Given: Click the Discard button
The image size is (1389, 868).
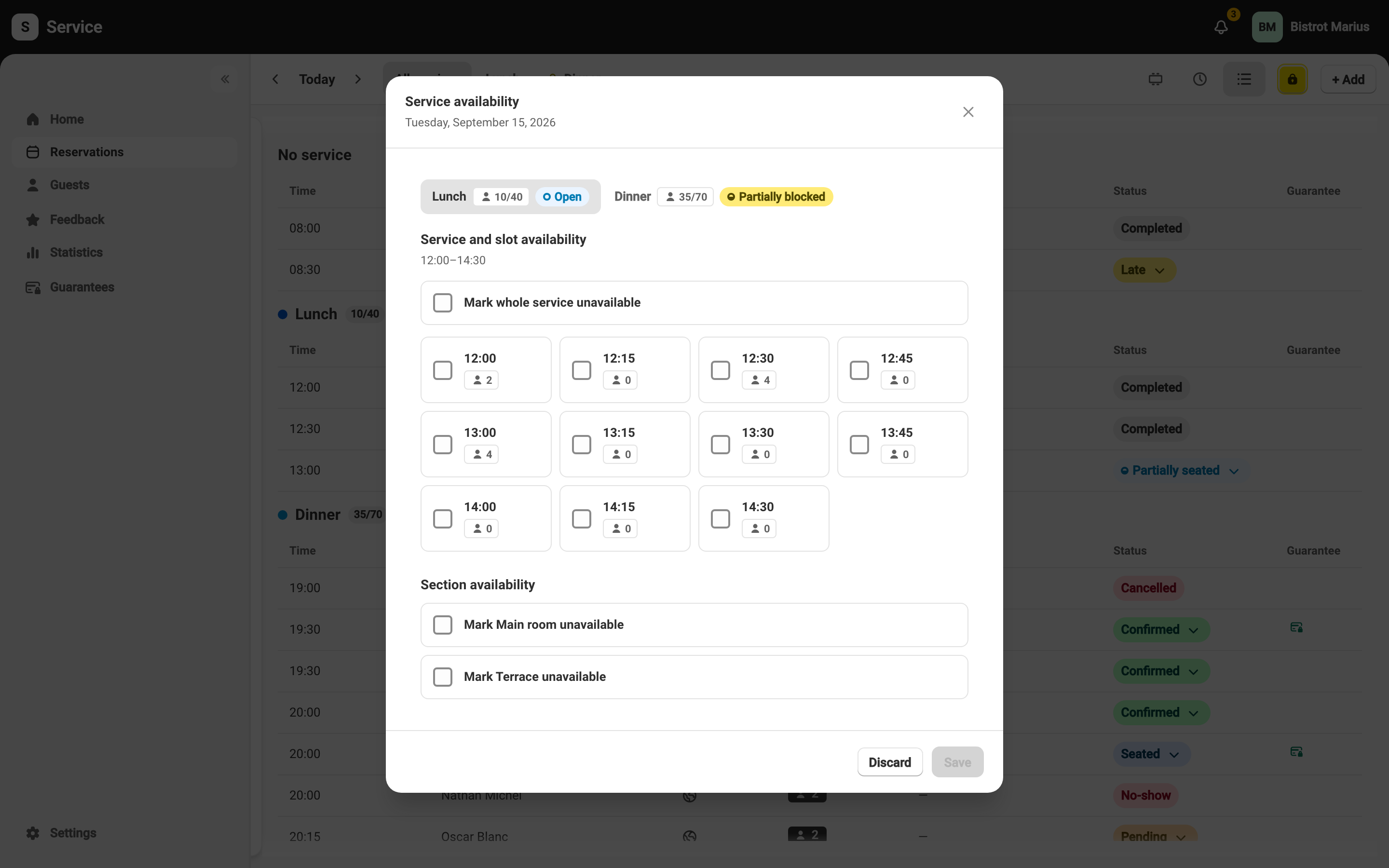Looking at the screenshot, I should pyautogui.click(x=890, y=762).
